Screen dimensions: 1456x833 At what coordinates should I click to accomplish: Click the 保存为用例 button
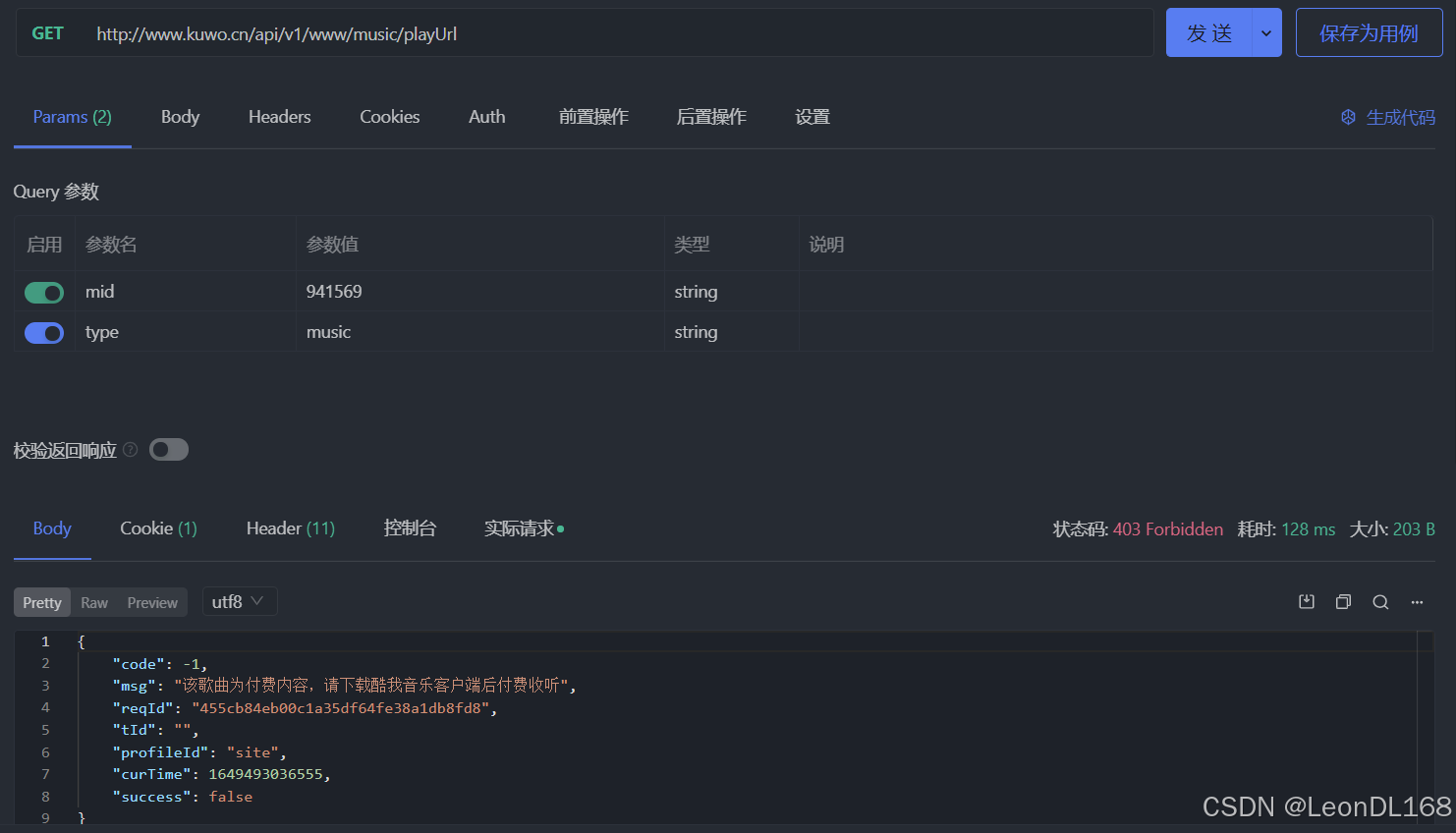[1369, 33]
